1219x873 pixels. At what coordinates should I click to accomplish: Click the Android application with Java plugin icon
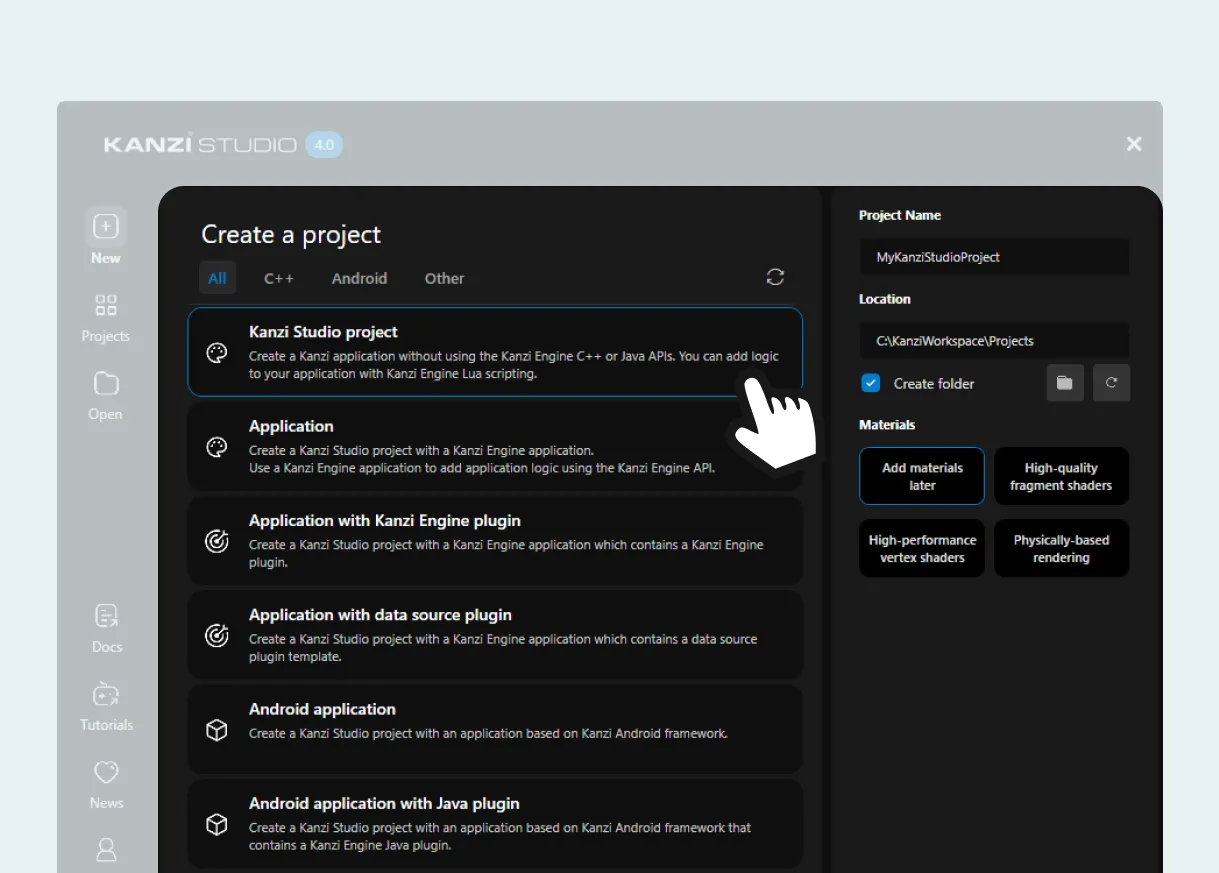pos(216,825)
